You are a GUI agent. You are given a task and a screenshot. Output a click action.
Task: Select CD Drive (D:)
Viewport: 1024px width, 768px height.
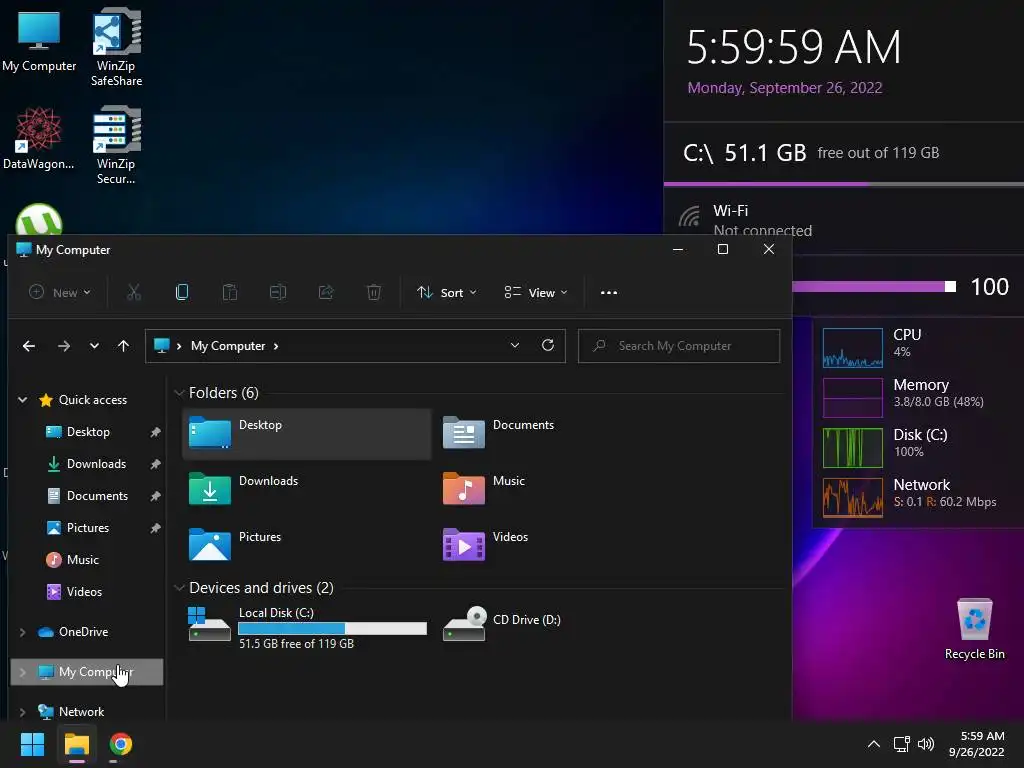coord(502,624)
